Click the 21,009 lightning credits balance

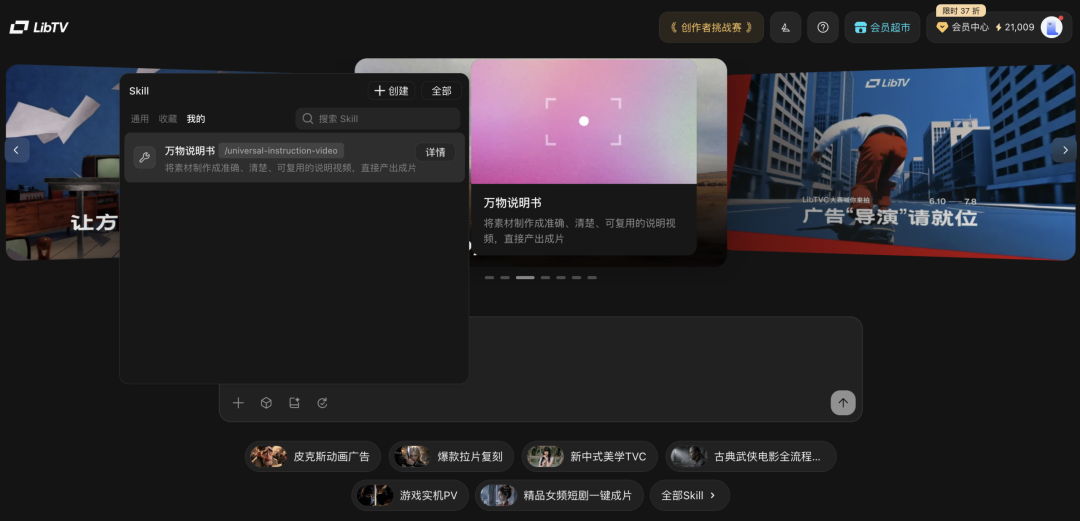(x=1015, y=28)
